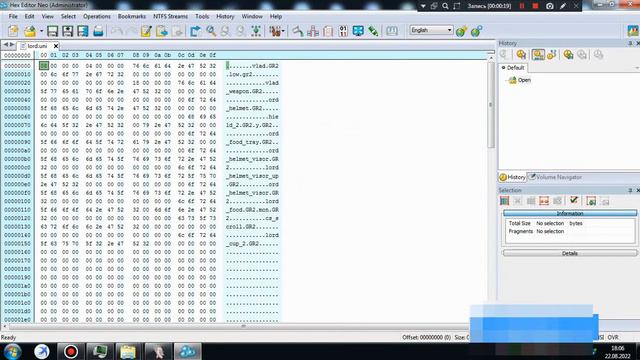Image resolution: width=640 pixels, height=360 pixels.
Task: Click the Open file folder icon
Action: coord(30,31)
